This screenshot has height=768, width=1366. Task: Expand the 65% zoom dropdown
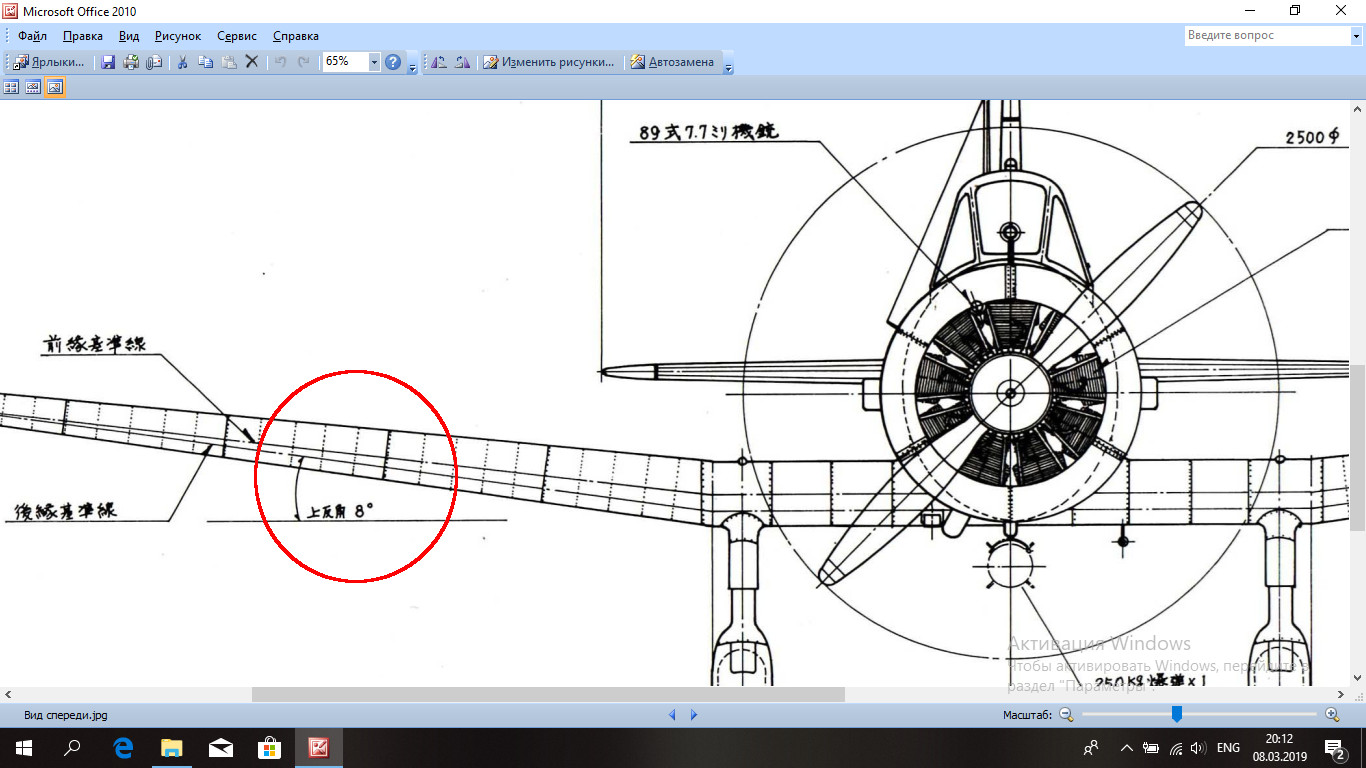tap(375, 62)
